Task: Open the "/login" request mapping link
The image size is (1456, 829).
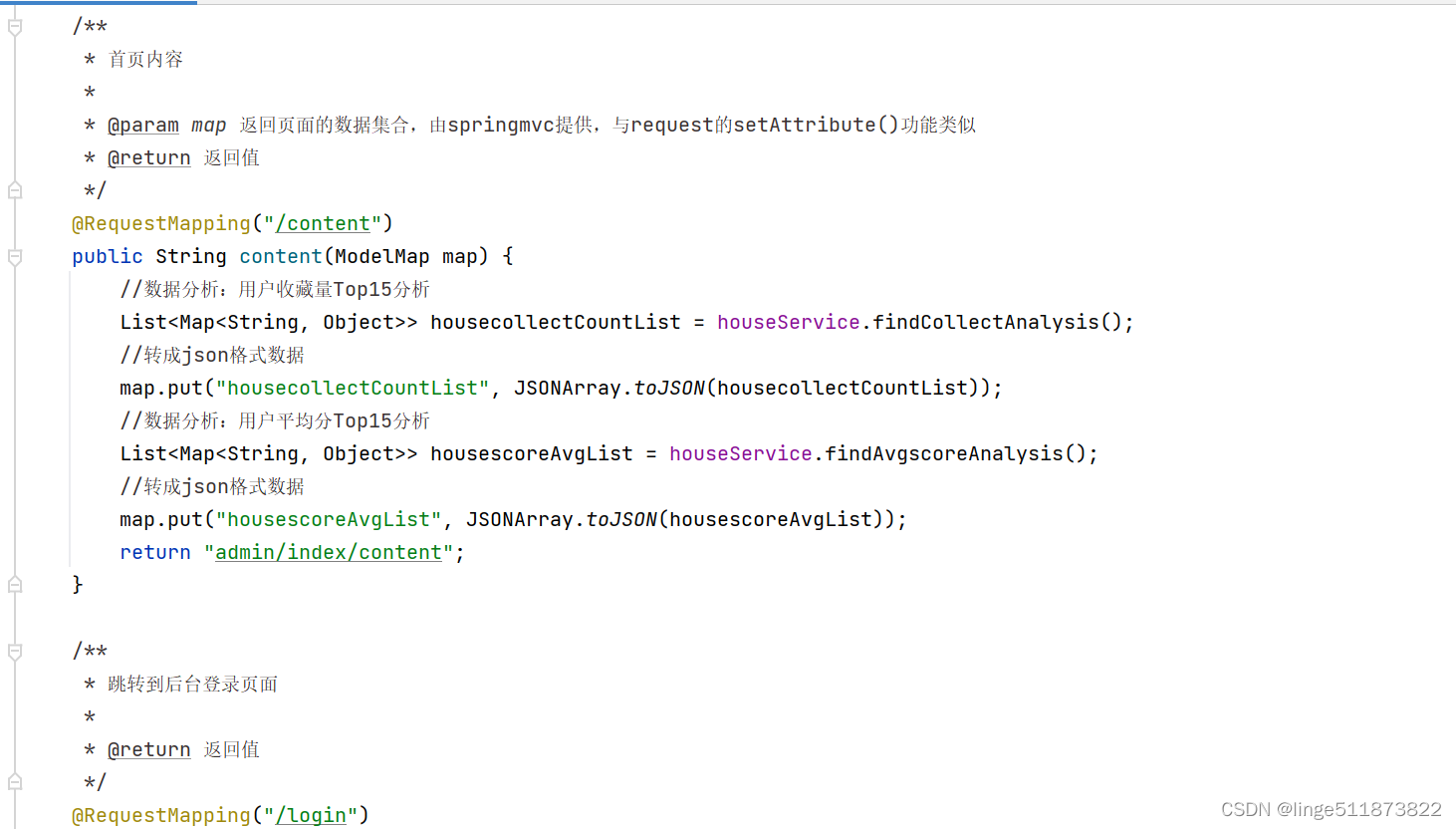Action: coord(311,816)
